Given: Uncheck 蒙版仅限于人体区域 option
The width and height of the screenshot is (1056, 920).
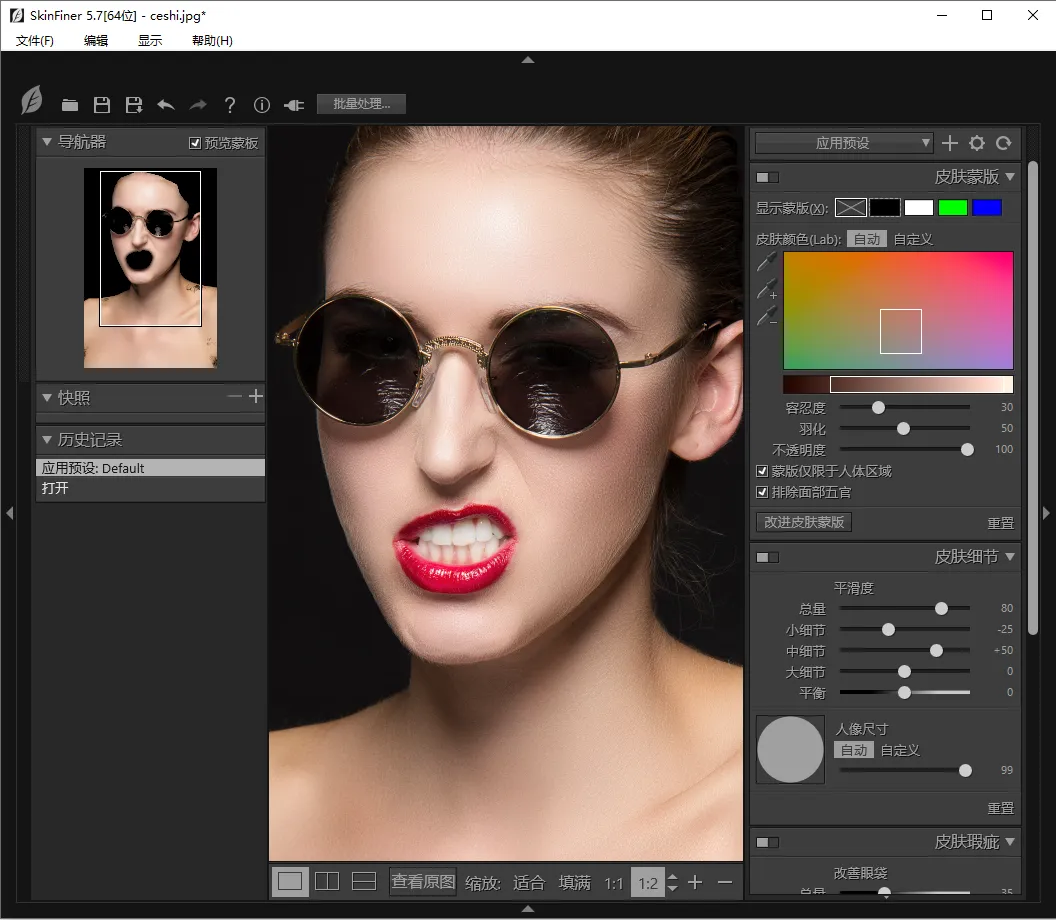Looking at the screenshot, I should (763, 471).
